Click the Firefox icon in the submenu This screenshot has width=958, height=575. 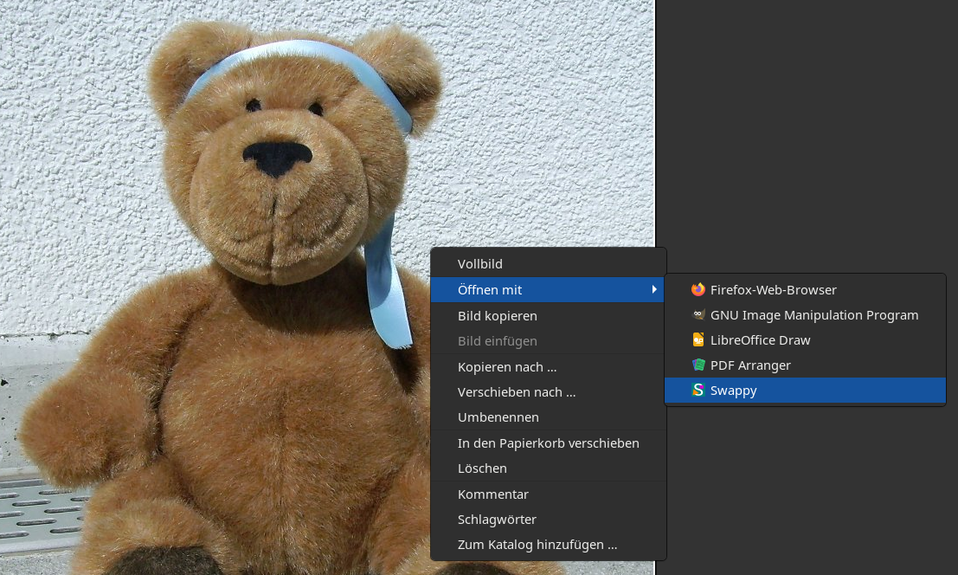tap(698, 290)
